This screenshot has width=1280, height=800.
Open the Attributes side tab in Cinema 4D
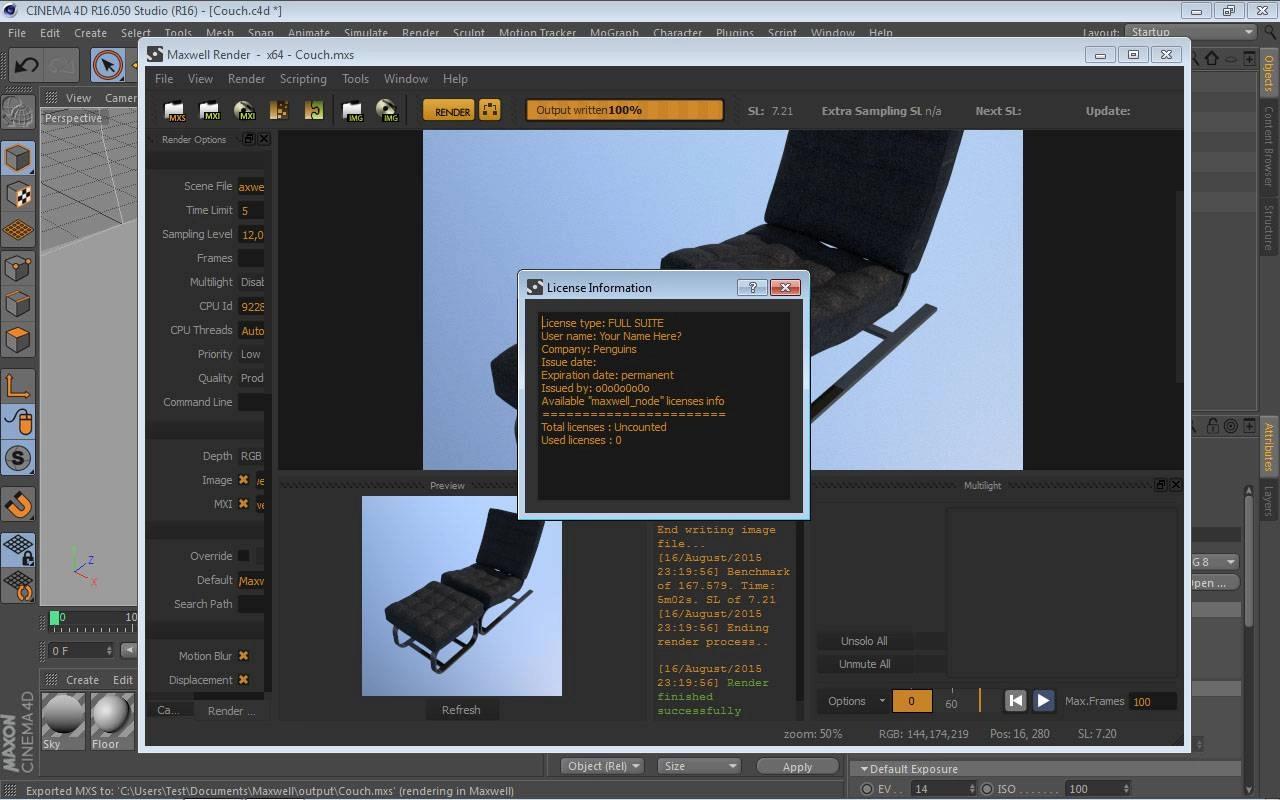[1268, 447]
